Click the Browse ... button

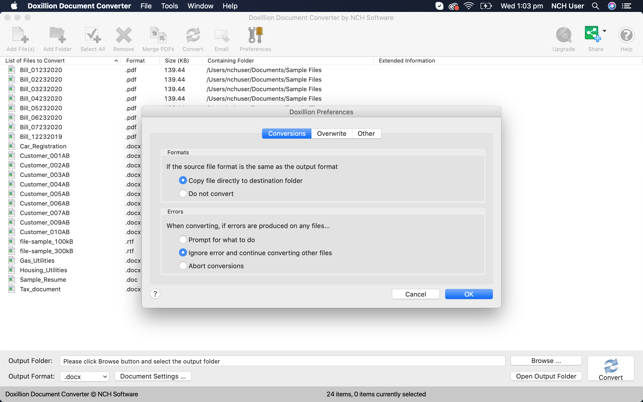pos(546,361)
